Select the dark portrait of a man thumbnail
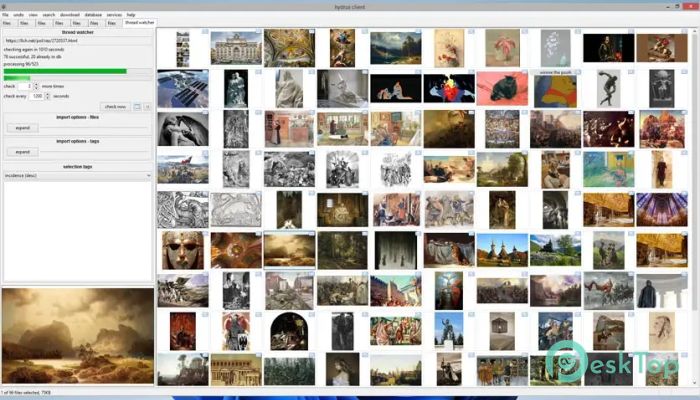This screenshot has height=400, width=700. coord(608,48)
